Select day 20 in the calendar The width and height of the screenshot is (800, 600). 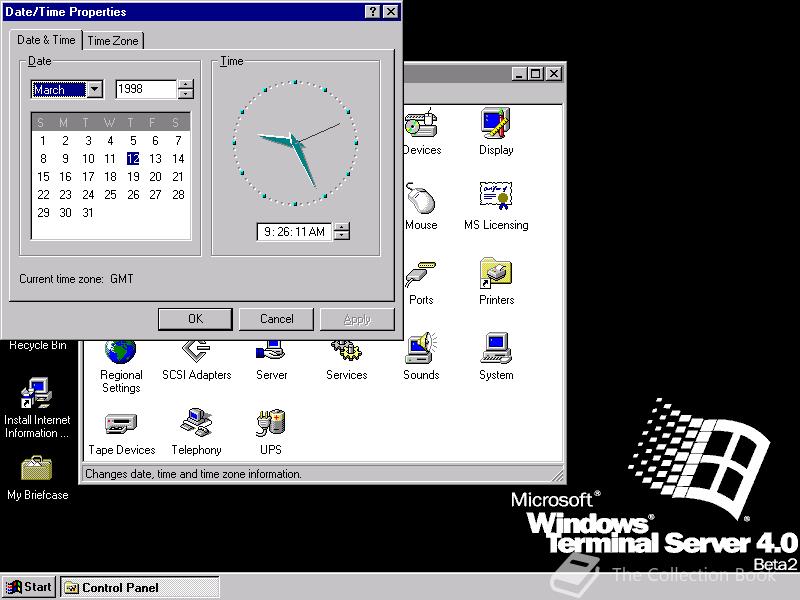pos(155,177)
